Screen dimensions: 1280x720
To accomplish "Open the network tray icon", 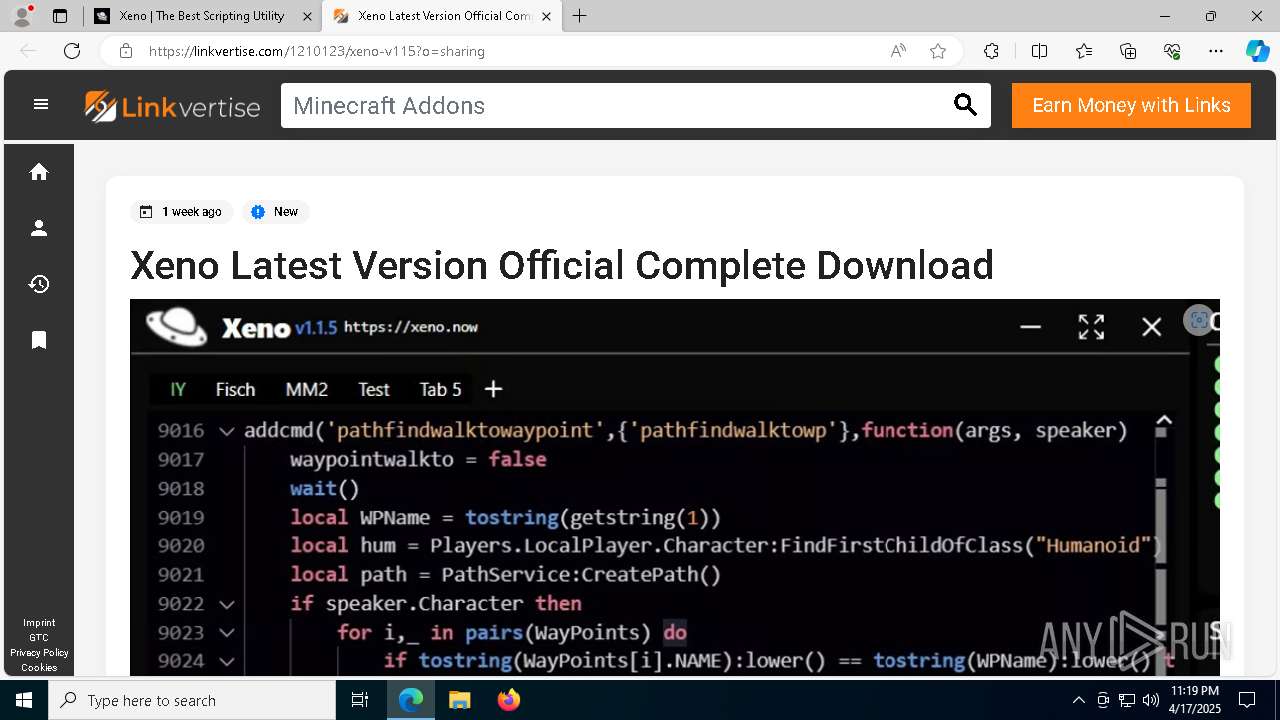I will tap(1127, 700).
